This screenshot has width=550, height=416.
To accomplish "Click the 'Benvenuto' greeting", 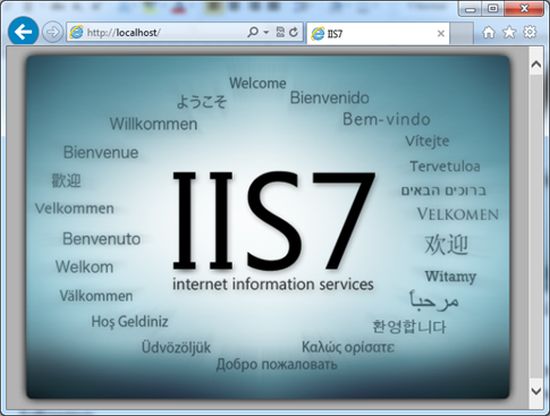I will coord(102,239).
